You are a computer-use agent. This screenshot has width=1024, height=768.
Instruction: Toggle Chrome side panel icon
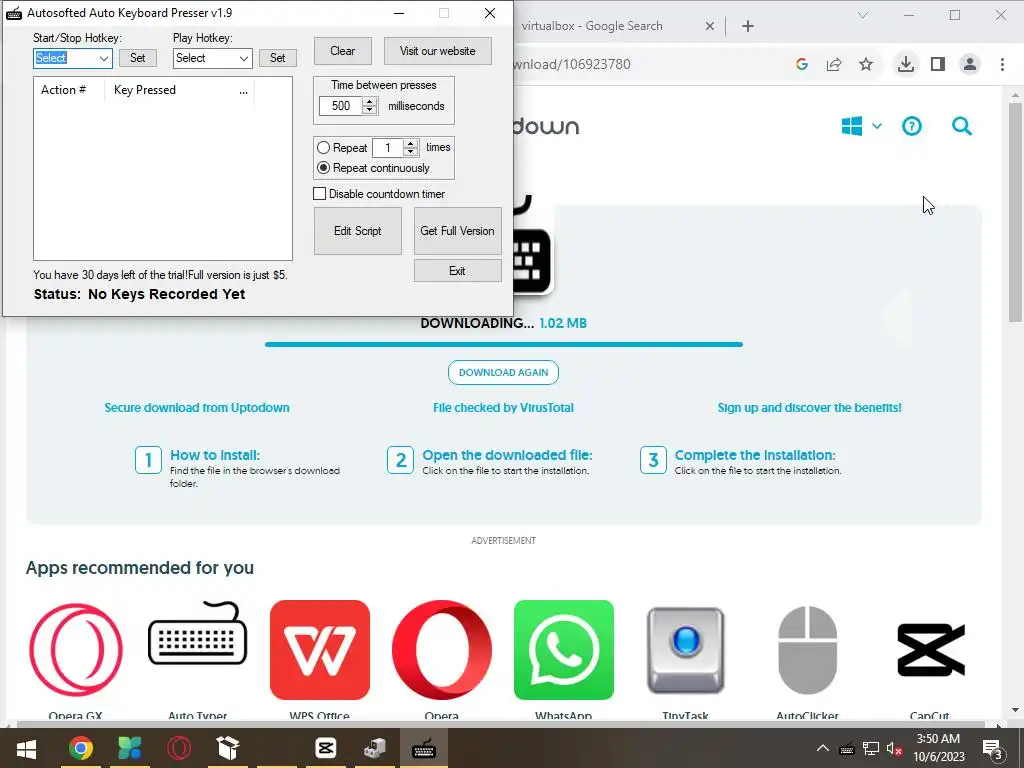pyautogui.click(x=938, y=64)
